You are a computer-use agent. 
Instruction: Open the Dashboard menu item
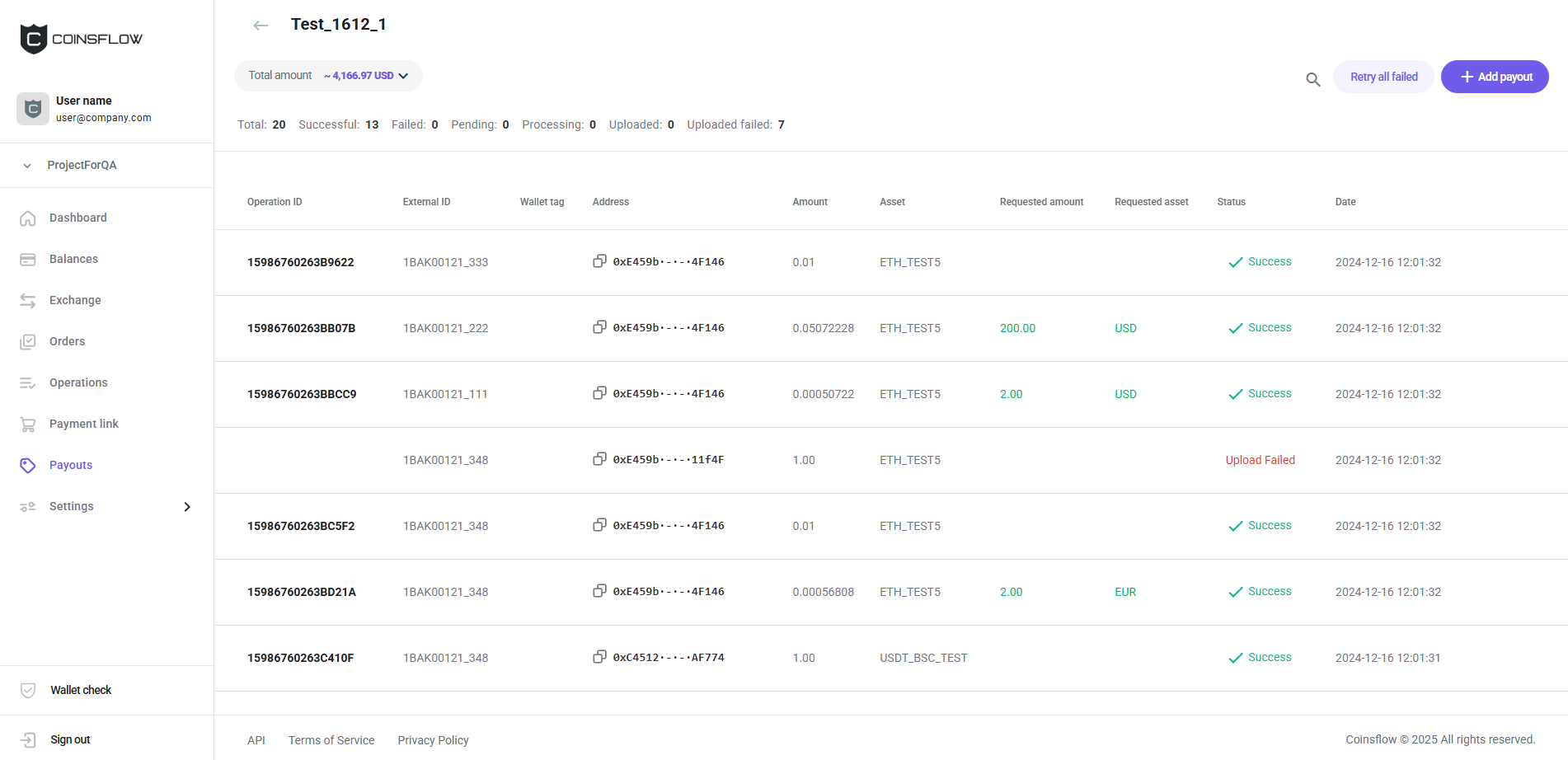click(77, 218)
